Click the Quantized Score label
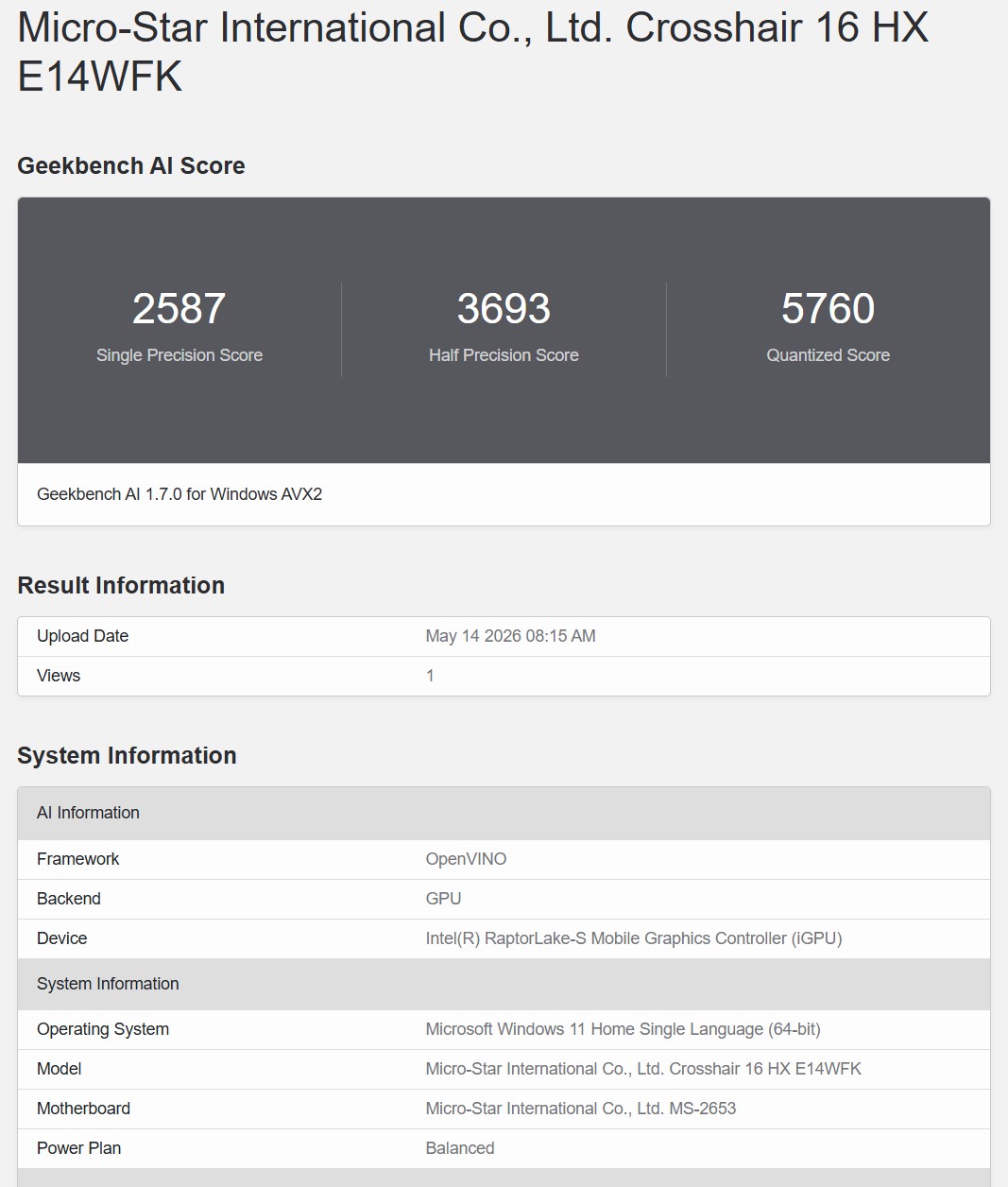This screenshot has height=1187, width=1008. 829,355
